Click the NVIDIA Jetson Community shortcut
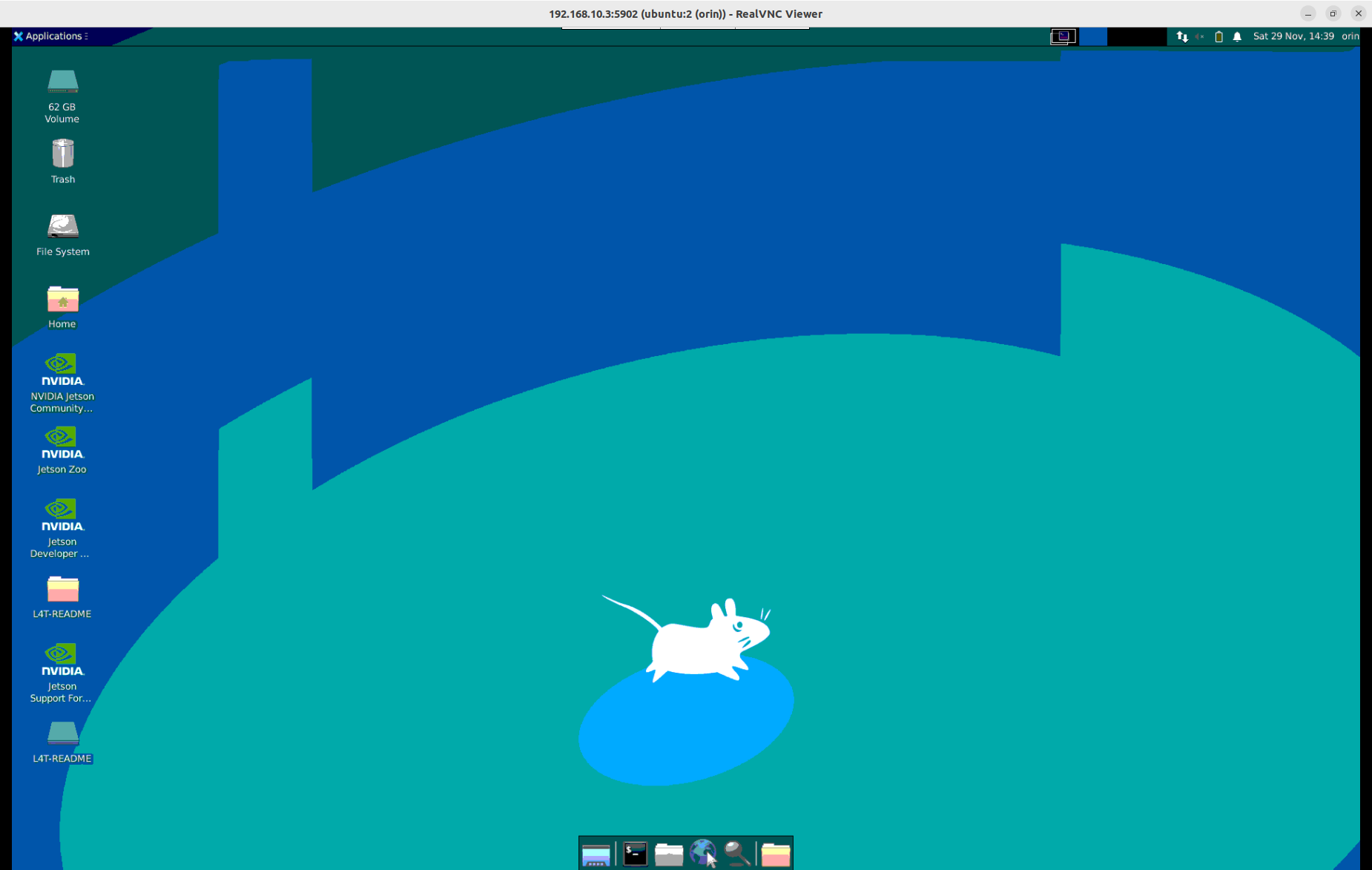 (62, 370)
